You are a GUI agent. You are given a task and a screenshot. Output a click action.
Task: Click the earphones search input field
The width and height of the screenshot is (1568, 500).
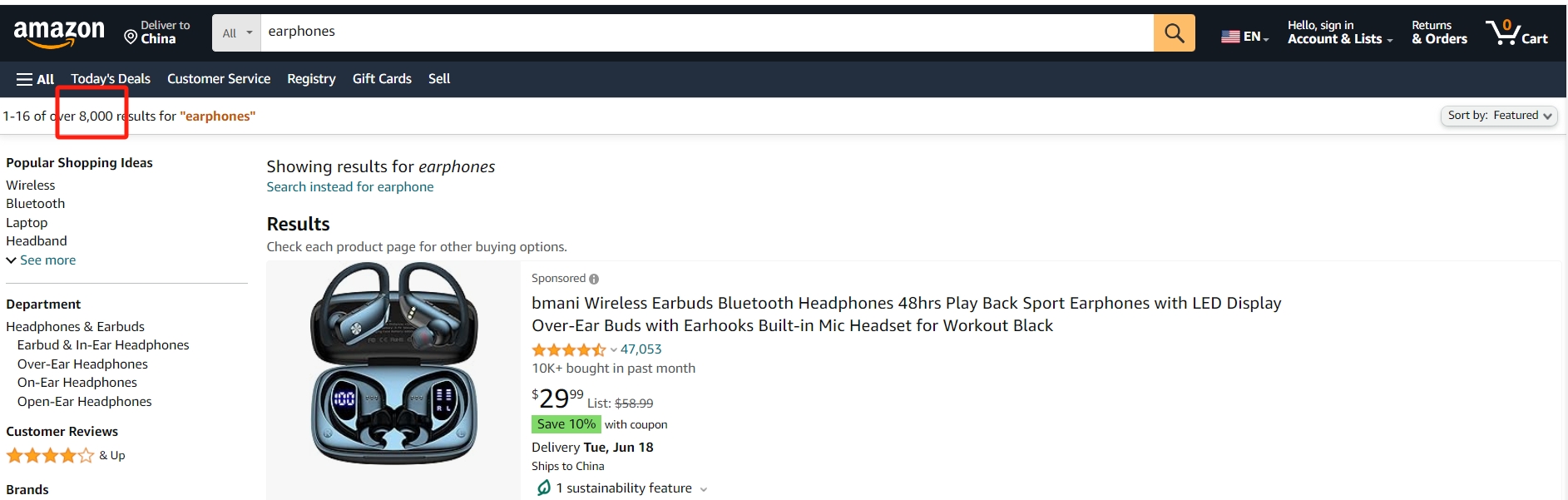pyautogui.click(x=707, y=32)
